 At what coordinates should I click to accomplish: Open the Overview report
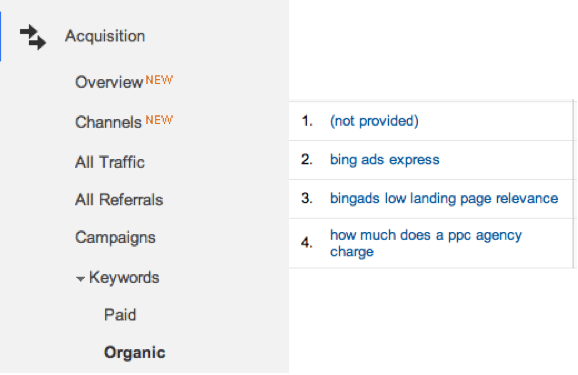109,82
